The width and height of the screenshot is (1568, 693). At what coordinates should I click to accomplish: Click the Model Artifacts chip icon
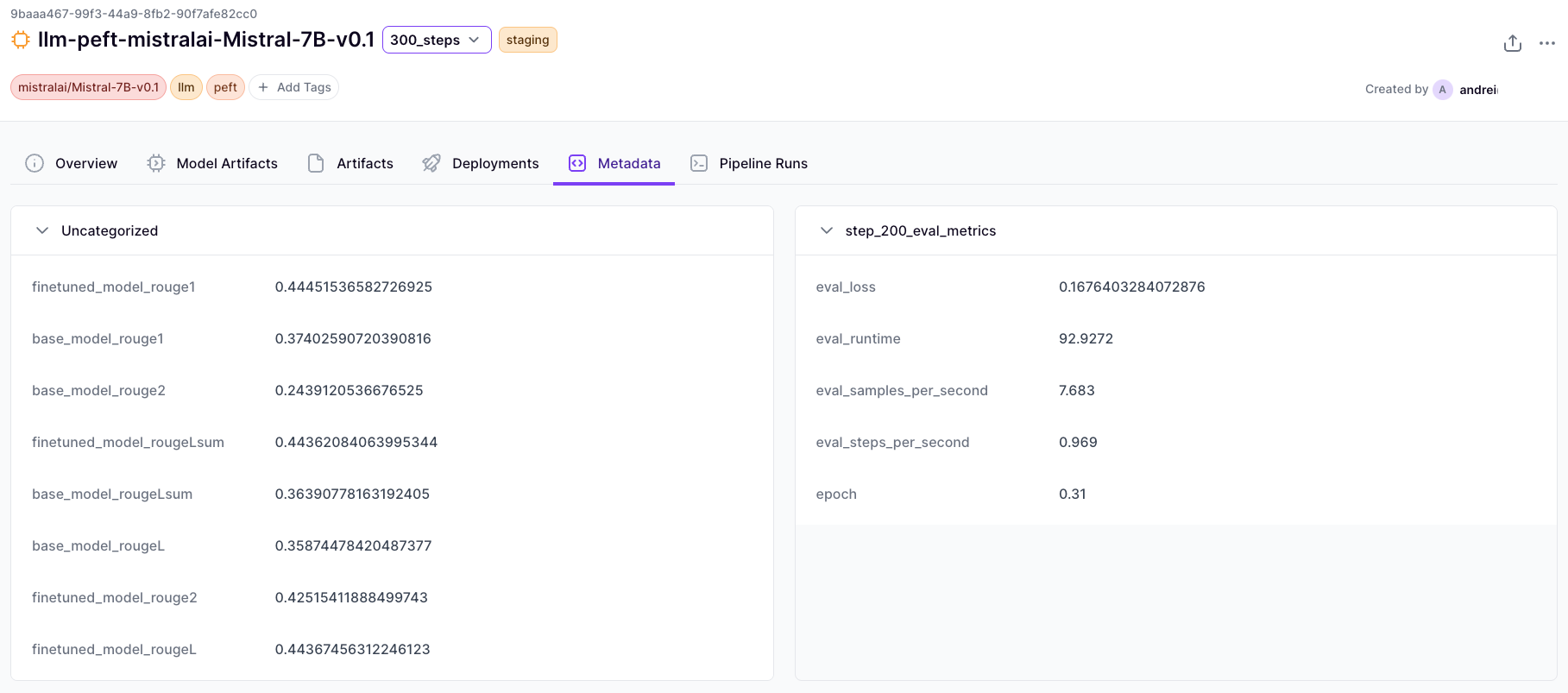point(156,163)
